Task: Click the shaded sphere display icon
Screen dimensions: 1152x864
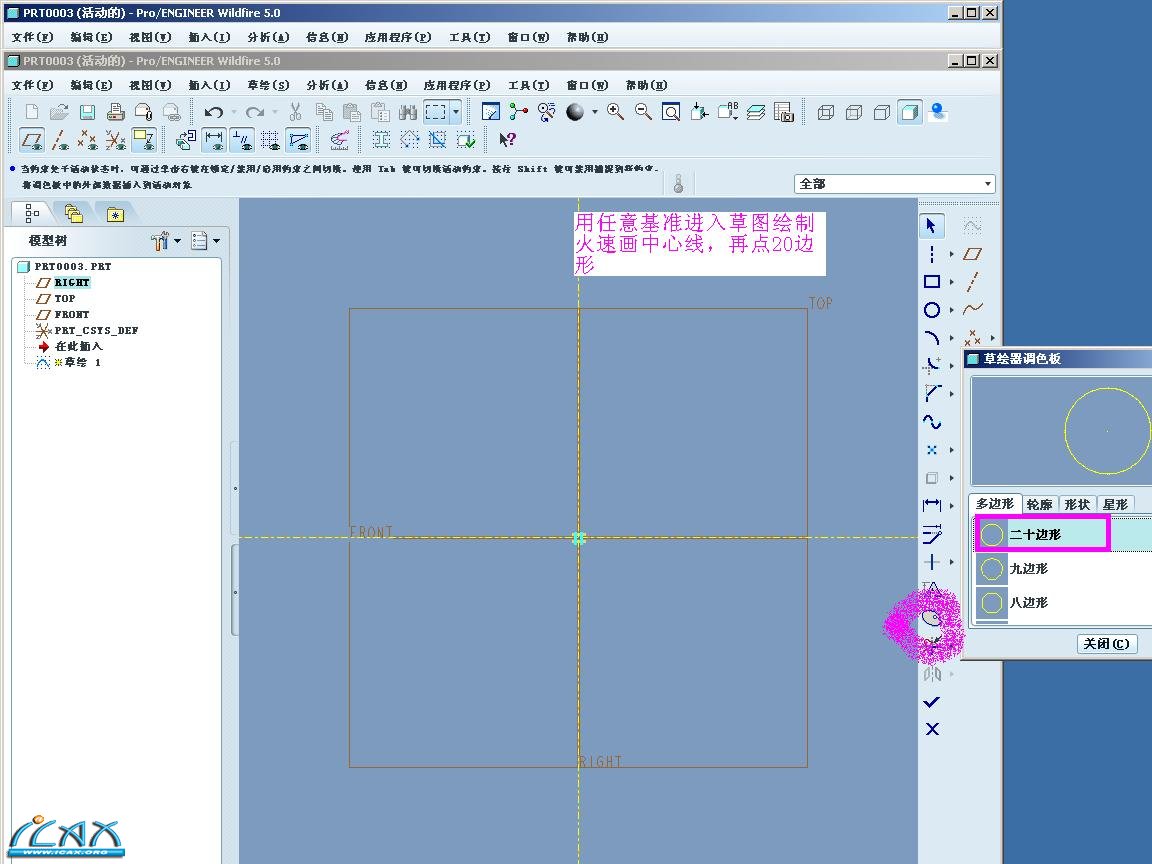Action: [575, 112]
